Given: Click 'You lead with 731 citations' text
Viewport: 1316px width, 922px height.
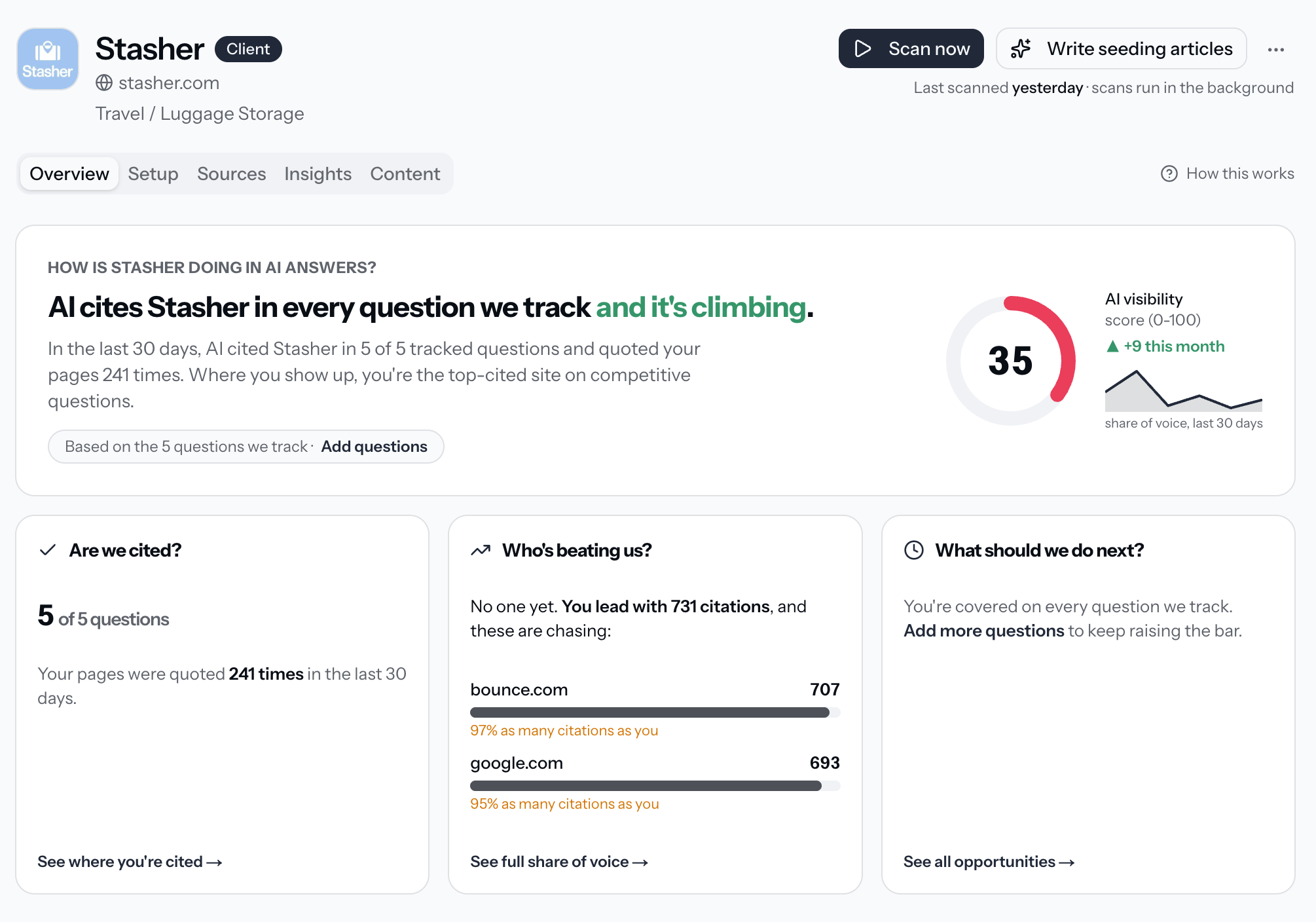Looking at the screenshot, I should tap(666, 606).
